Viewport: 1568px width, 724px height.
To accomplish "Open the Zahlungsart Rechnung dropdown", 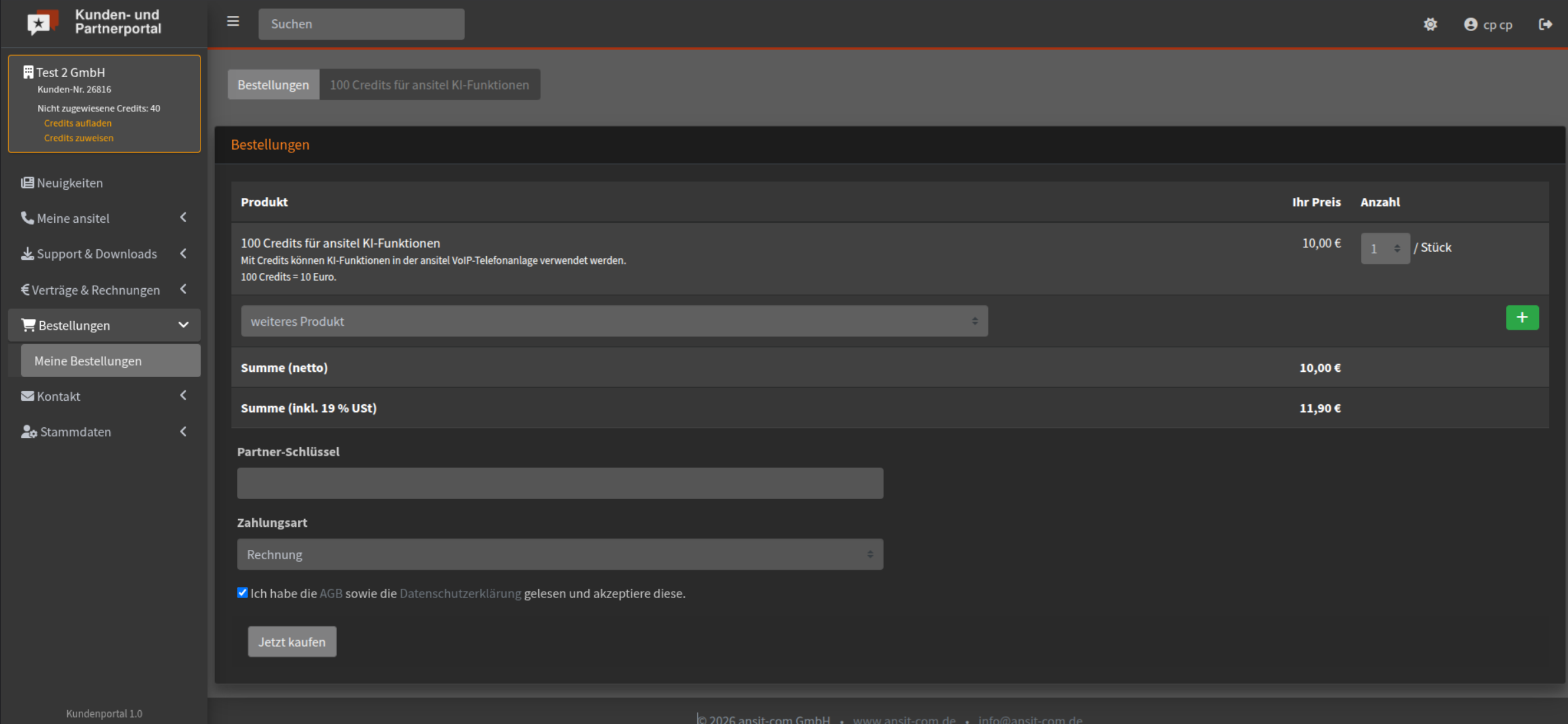I will pos(560,555).
